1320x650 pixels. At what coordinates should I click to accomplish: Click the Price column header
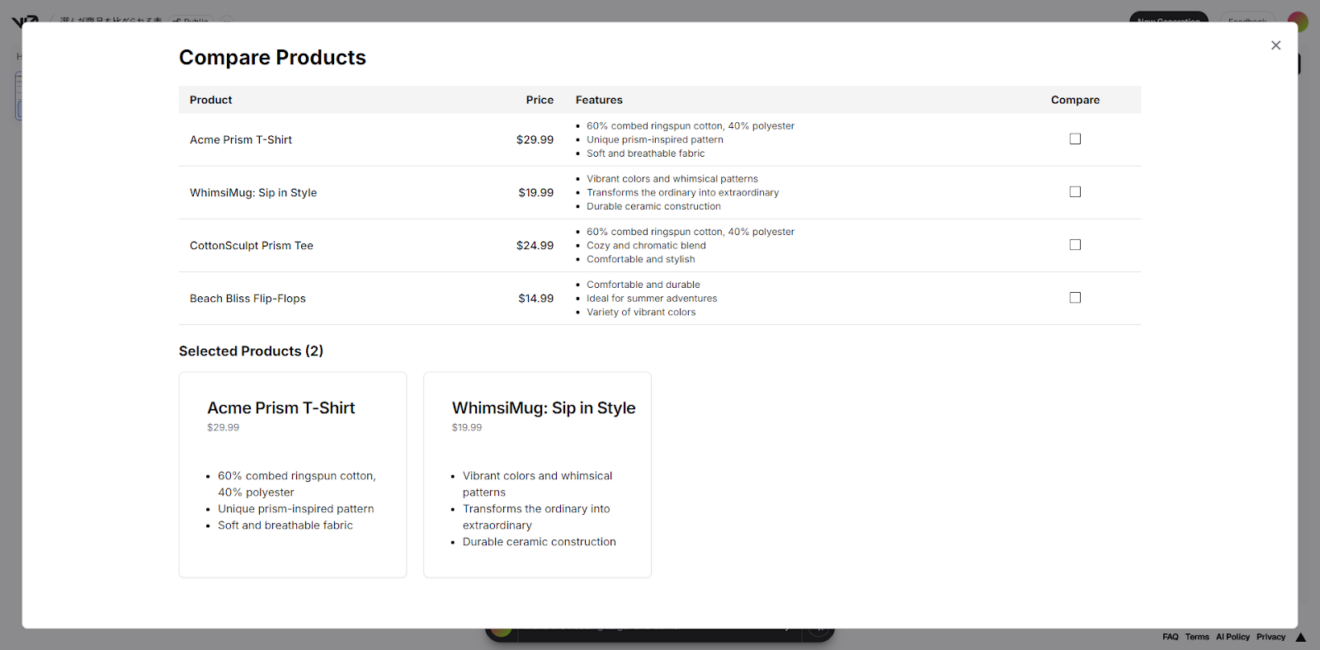pyautogui.click(x=539, y=100)
